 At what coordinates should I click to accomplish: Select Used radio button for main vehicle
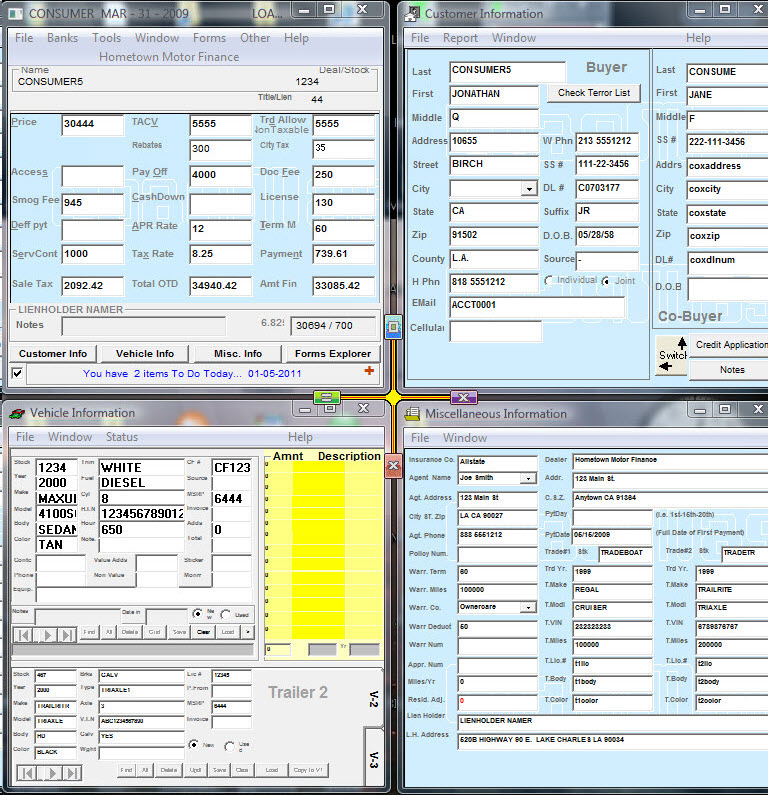225,613
